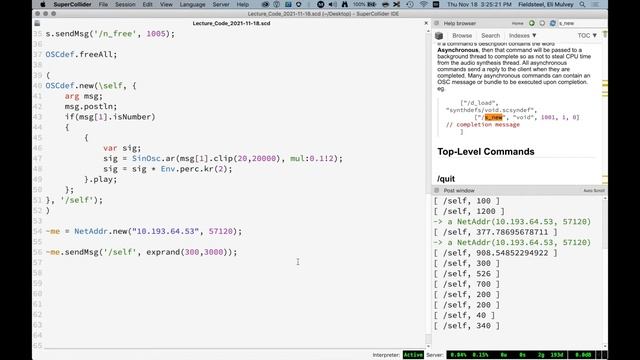Screen dimensions: 640x360
Task: Click forward navigation button in Help browser
Action: 542,23
